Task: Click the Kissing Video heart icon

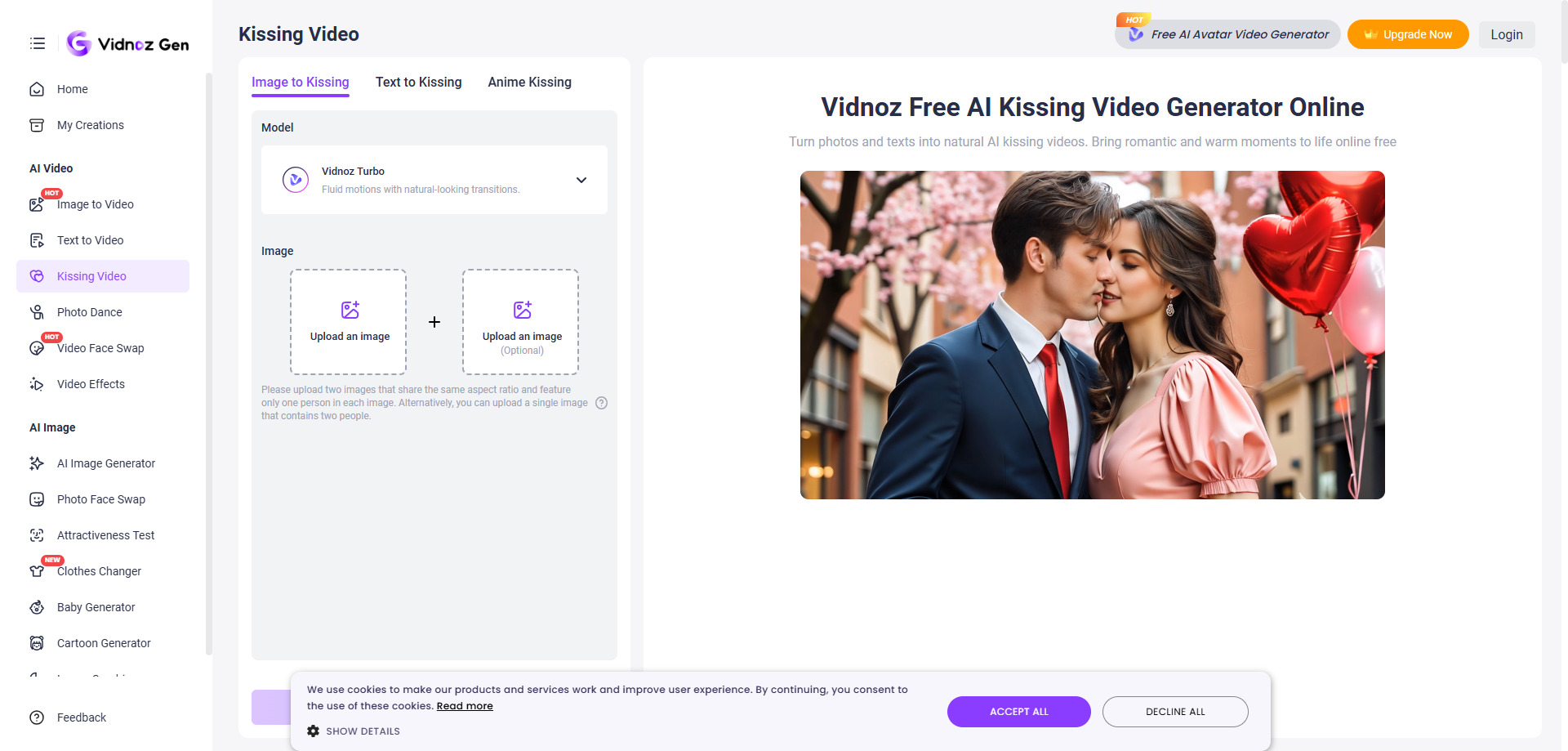Action: tap(37, 276)
